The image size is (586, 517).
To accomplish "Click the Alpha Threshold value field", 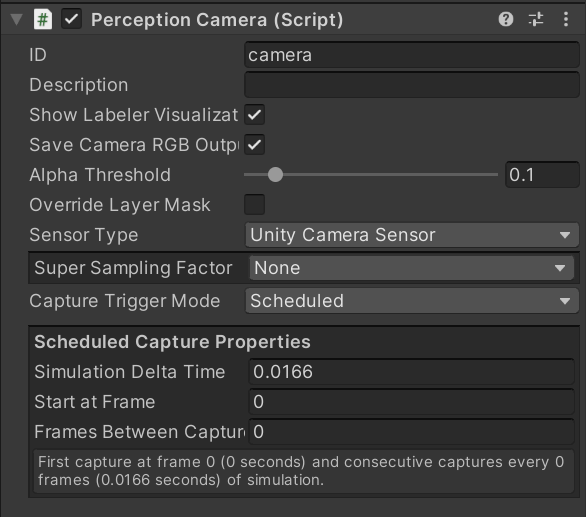I will 542,175.
